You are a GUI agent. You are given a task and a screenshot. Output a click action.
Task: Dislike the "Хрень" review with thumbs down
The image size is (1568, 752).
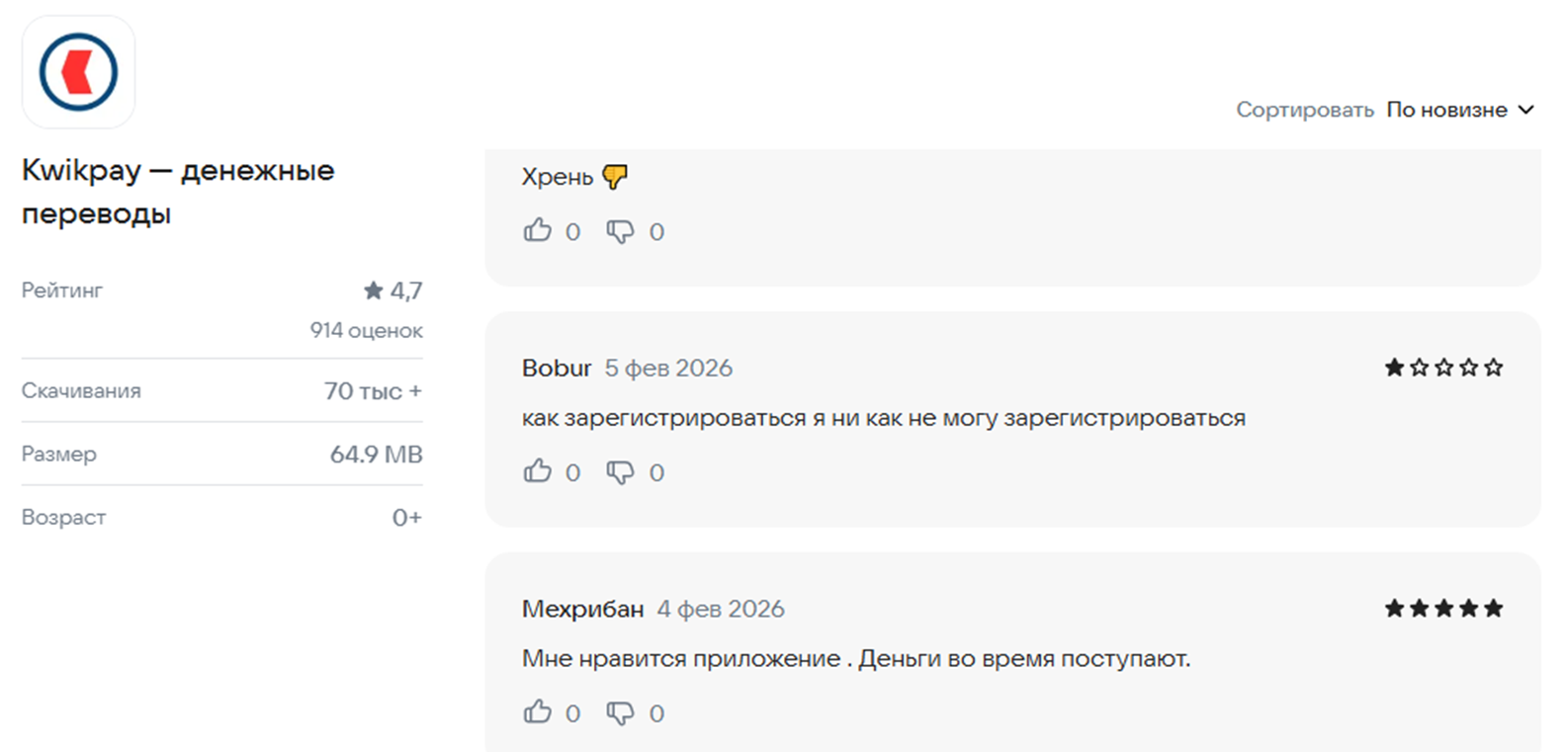(620, 232)
